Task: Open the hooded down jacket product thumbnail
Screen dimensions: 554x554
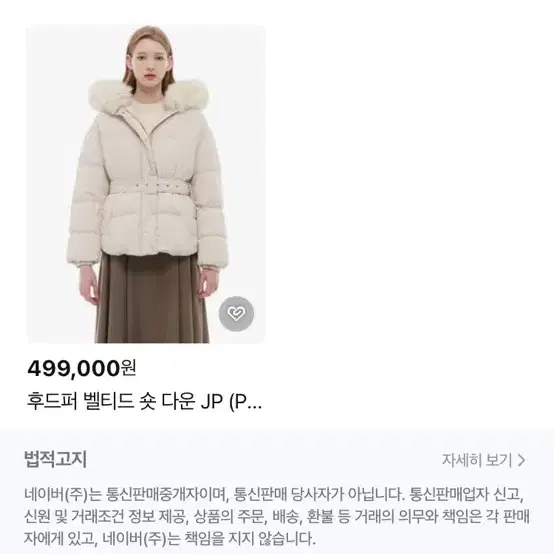Action: pyautogui.click(x=146, y=184)
